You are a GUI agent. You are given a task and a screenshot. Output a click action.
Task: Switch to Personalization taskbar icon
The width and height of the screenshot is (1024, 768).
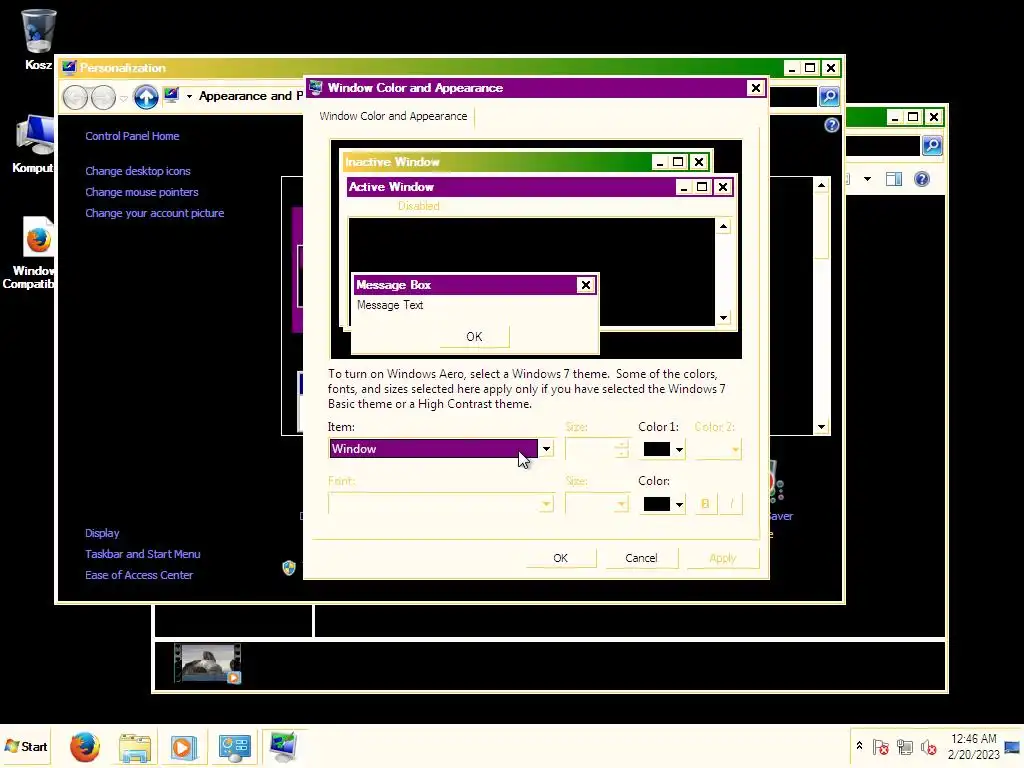pos(284,746)
